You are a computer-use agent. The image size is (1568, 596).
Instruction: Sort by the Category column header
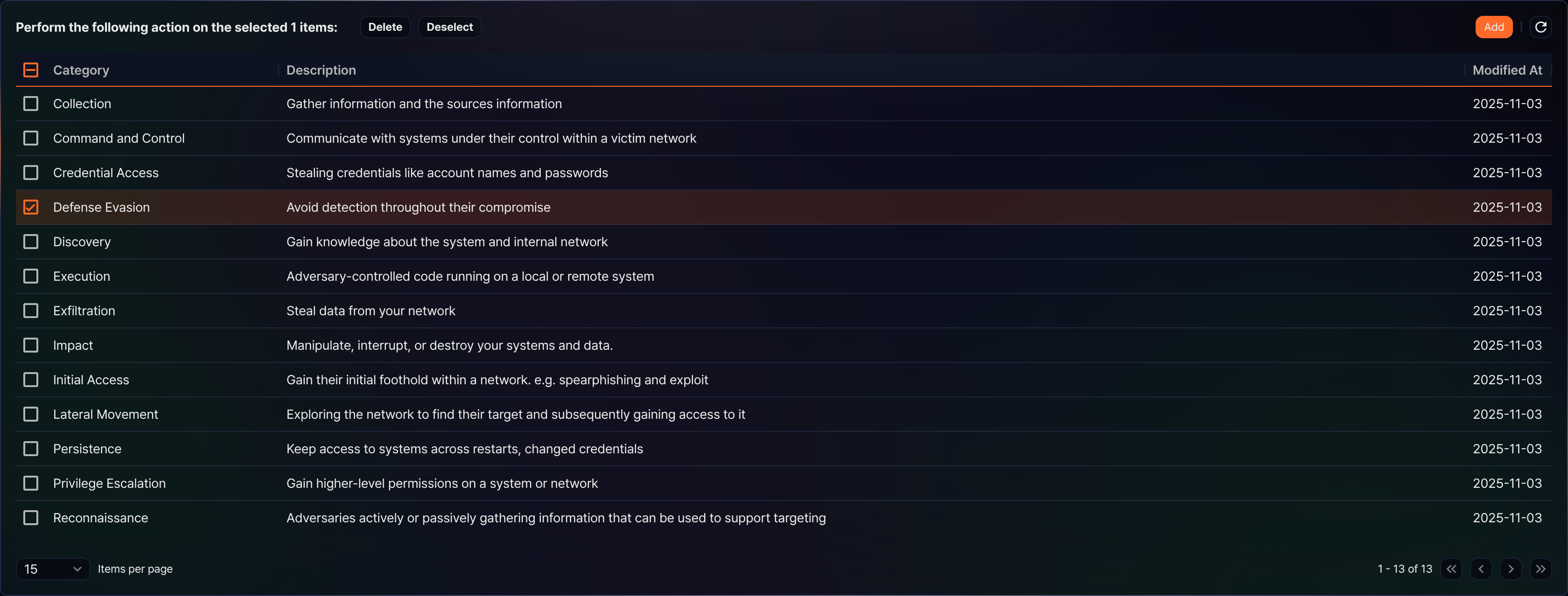click(81, 70)
